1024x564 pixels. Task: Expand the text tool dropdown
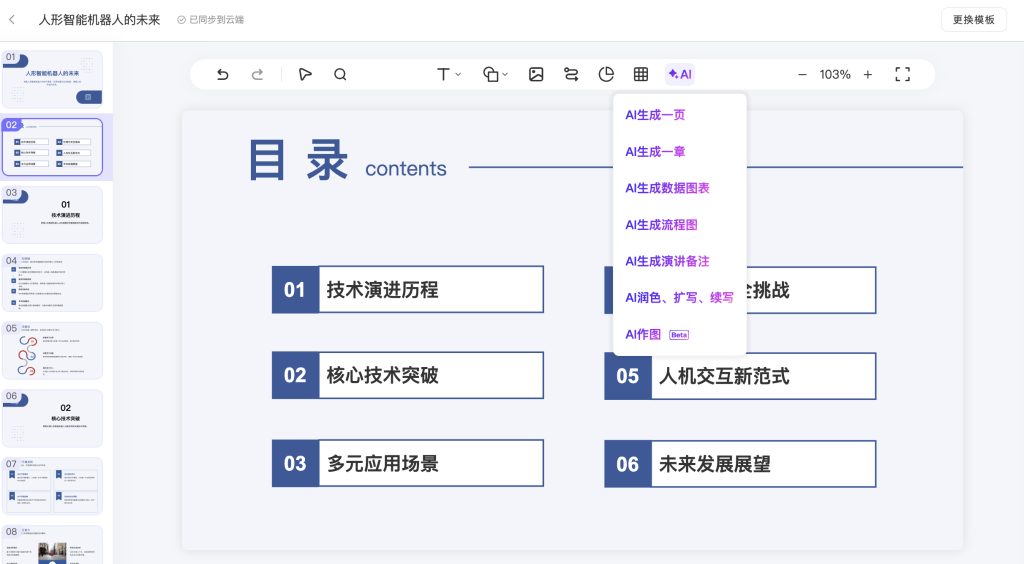pyautogui.click(x=449, y=74)
